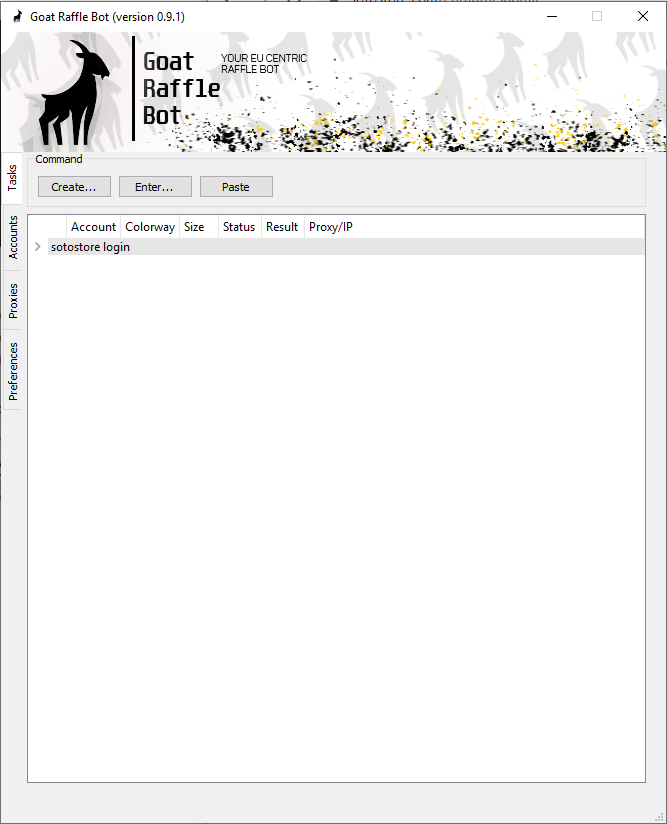This screenshot has width=667, height=824.
Task: Click the Status column header
Action: tap(240, 227)
